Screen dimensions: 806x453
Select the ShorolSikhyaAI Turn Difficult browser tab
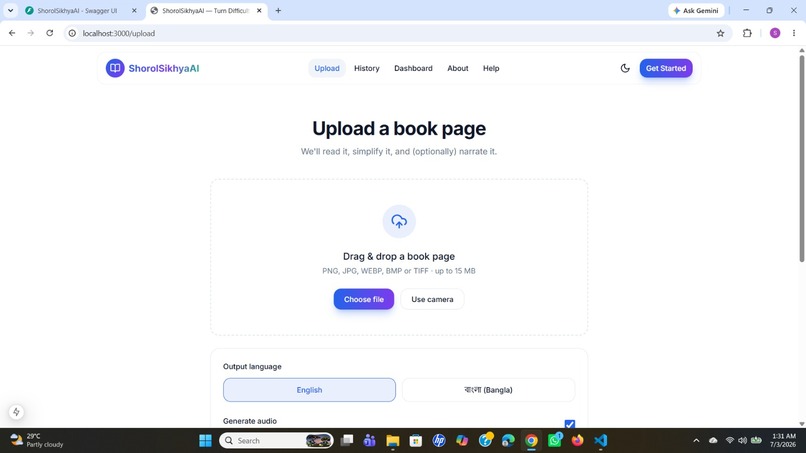click(x=207, y=10)
